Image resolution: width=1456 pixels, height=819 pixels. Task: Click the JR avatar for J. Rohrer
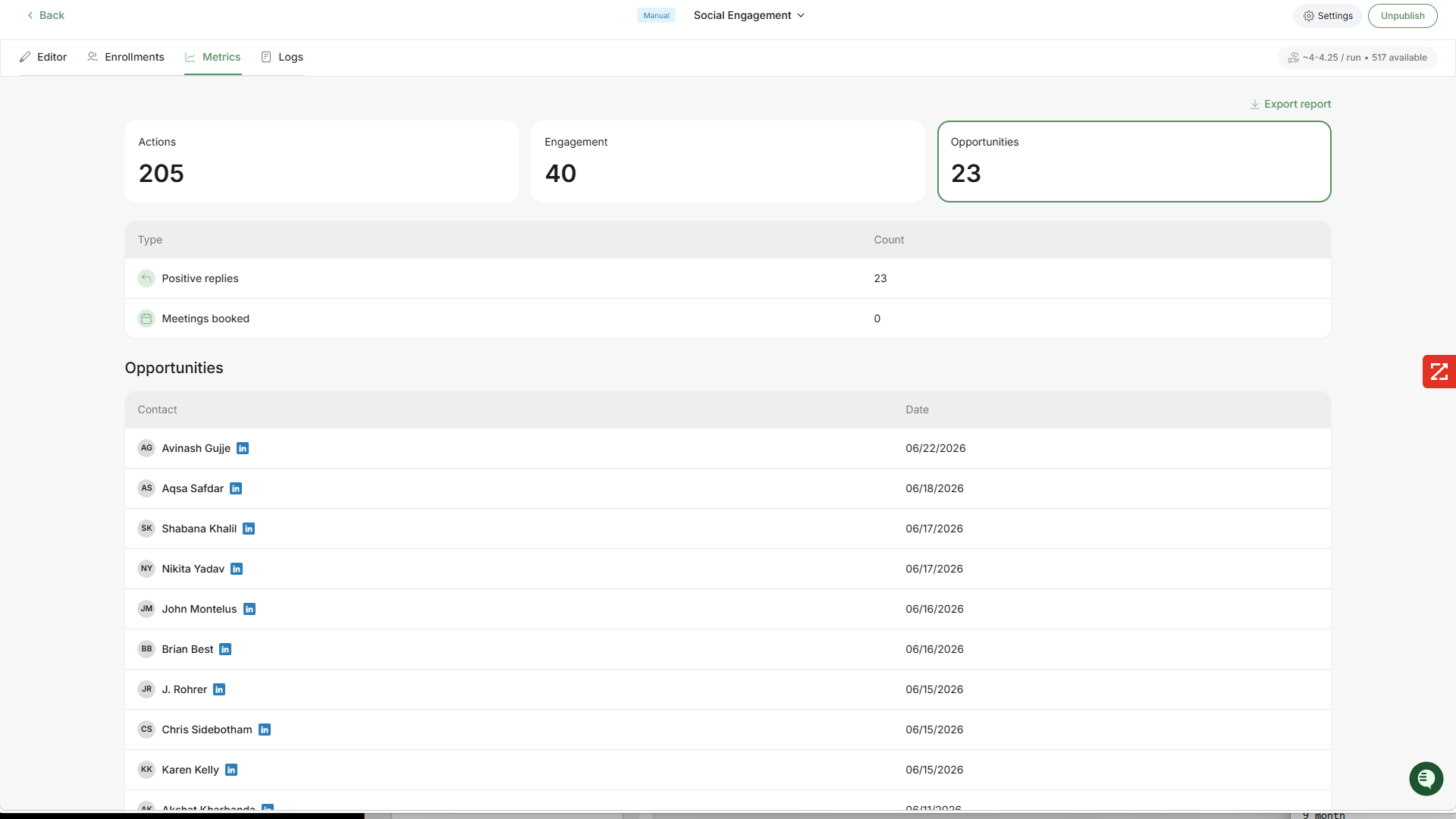pos(146,689)
